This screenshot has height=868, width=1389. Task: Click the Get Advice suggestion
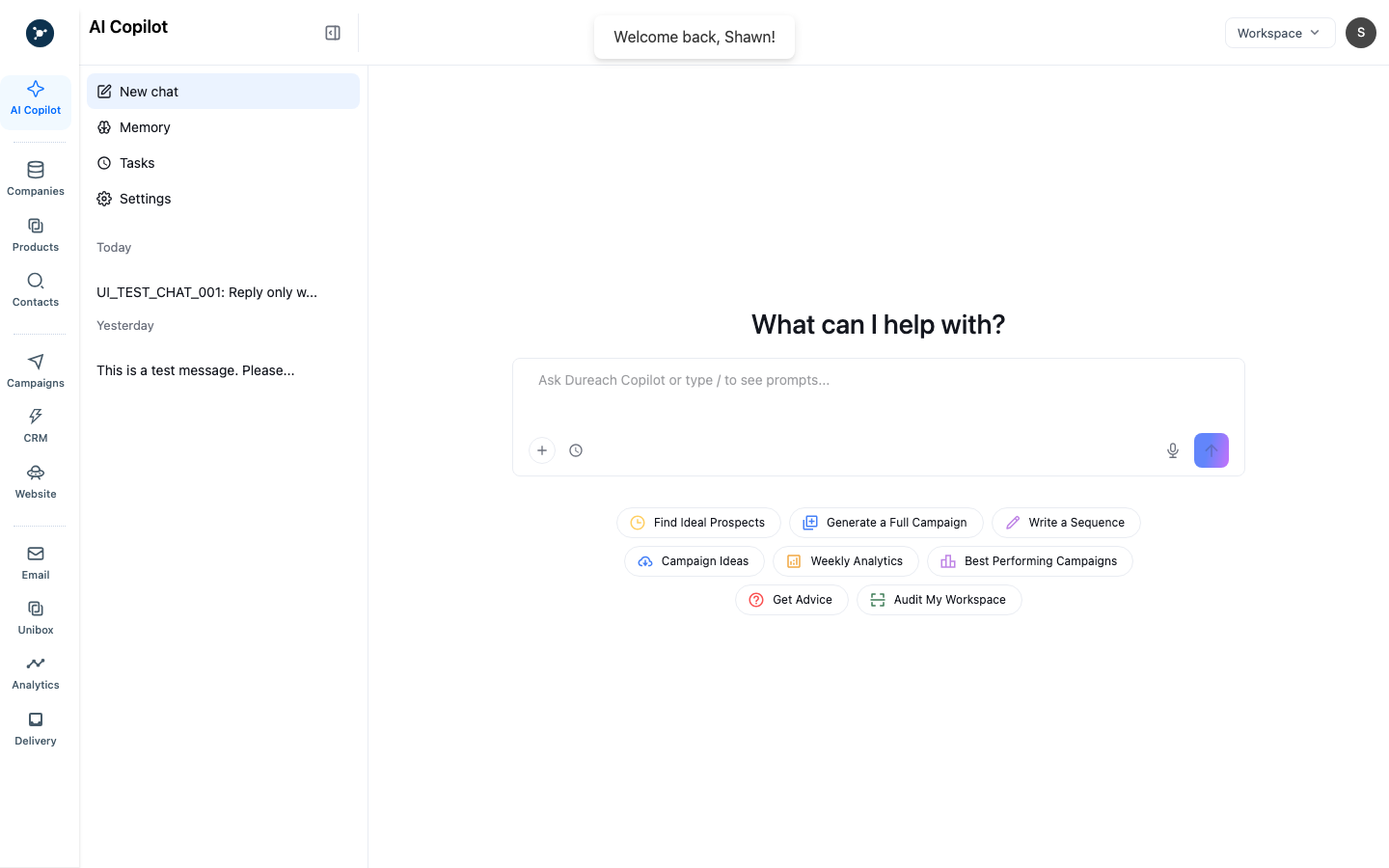(x=792, y=600)
